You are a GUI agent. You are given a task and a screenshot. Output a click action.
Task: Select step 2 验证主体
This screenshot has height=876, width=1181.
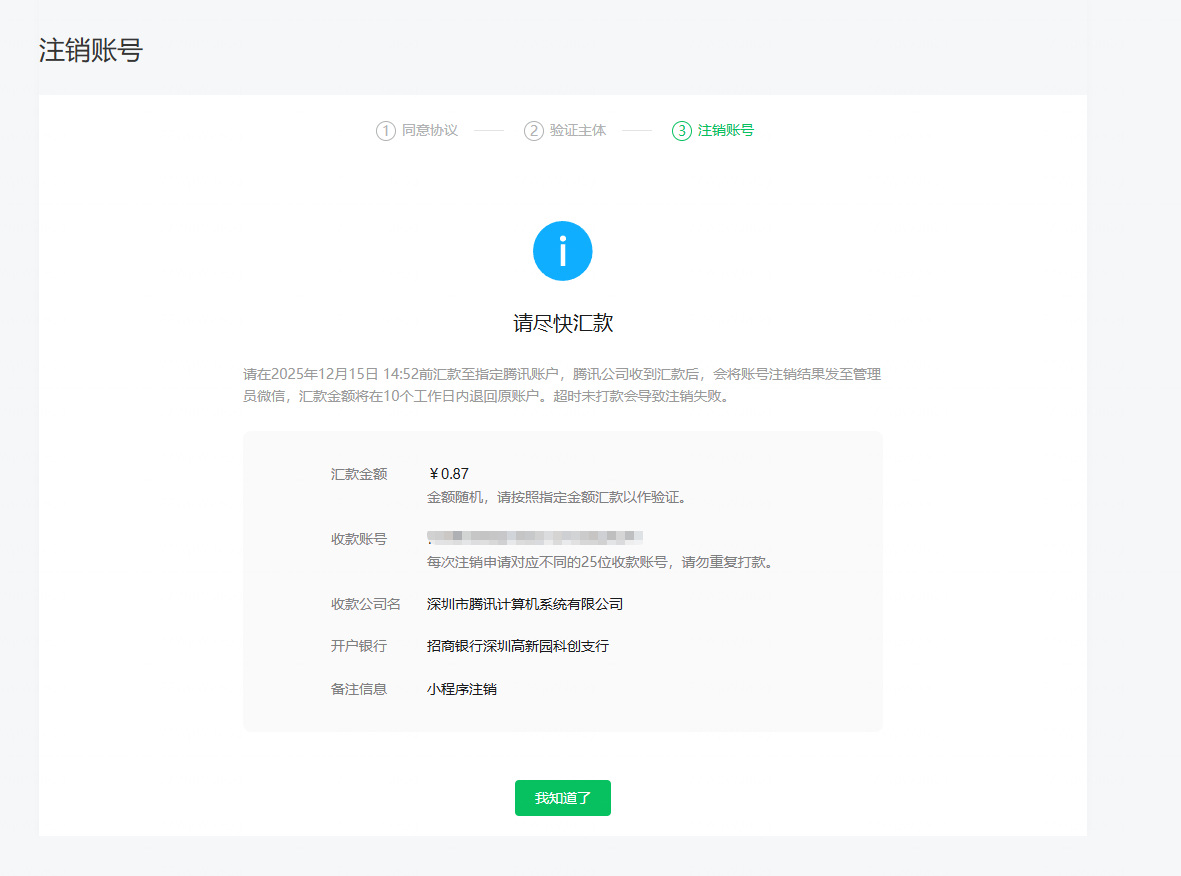click(565, 130)
